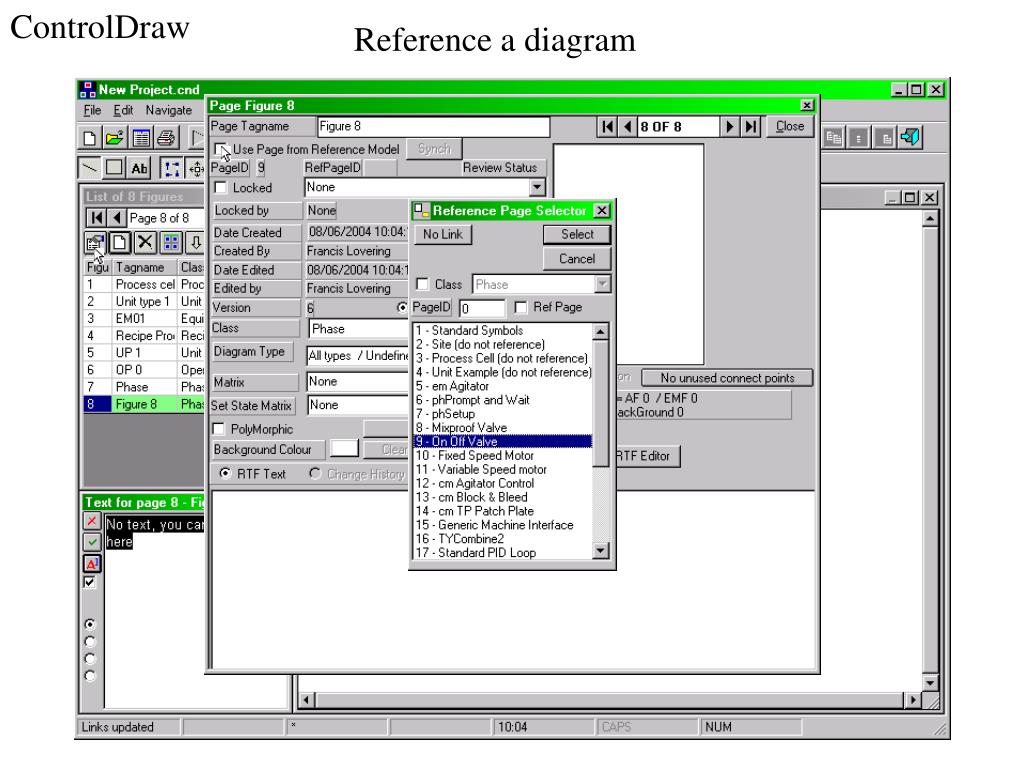The height and width of the screenshot is (768, 1024).
Task: Click the red A font icon in text panel
Action: (92, 562)
